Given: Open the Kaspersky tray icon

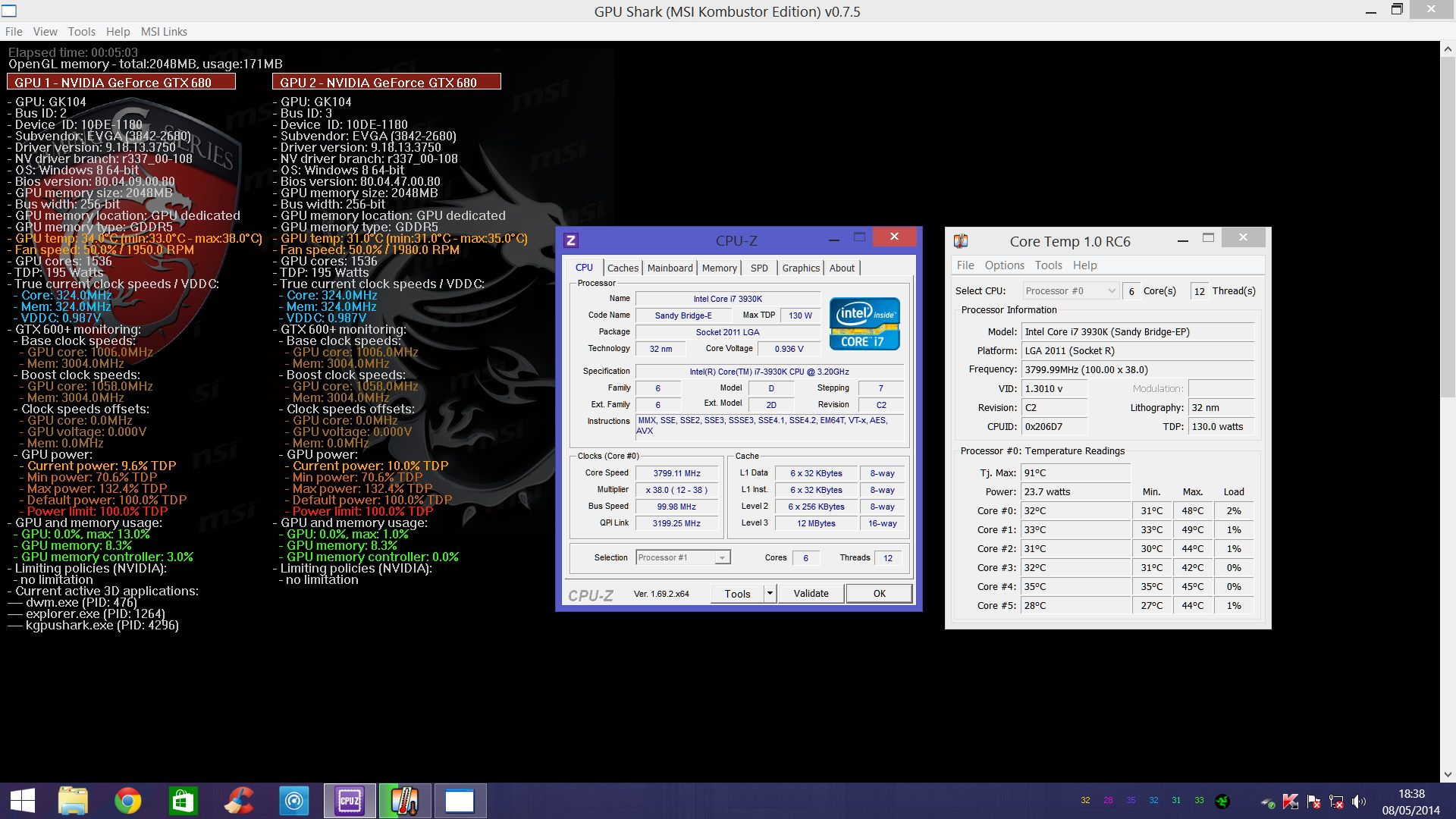Looking at the screenshot, I should point(1291,801).
